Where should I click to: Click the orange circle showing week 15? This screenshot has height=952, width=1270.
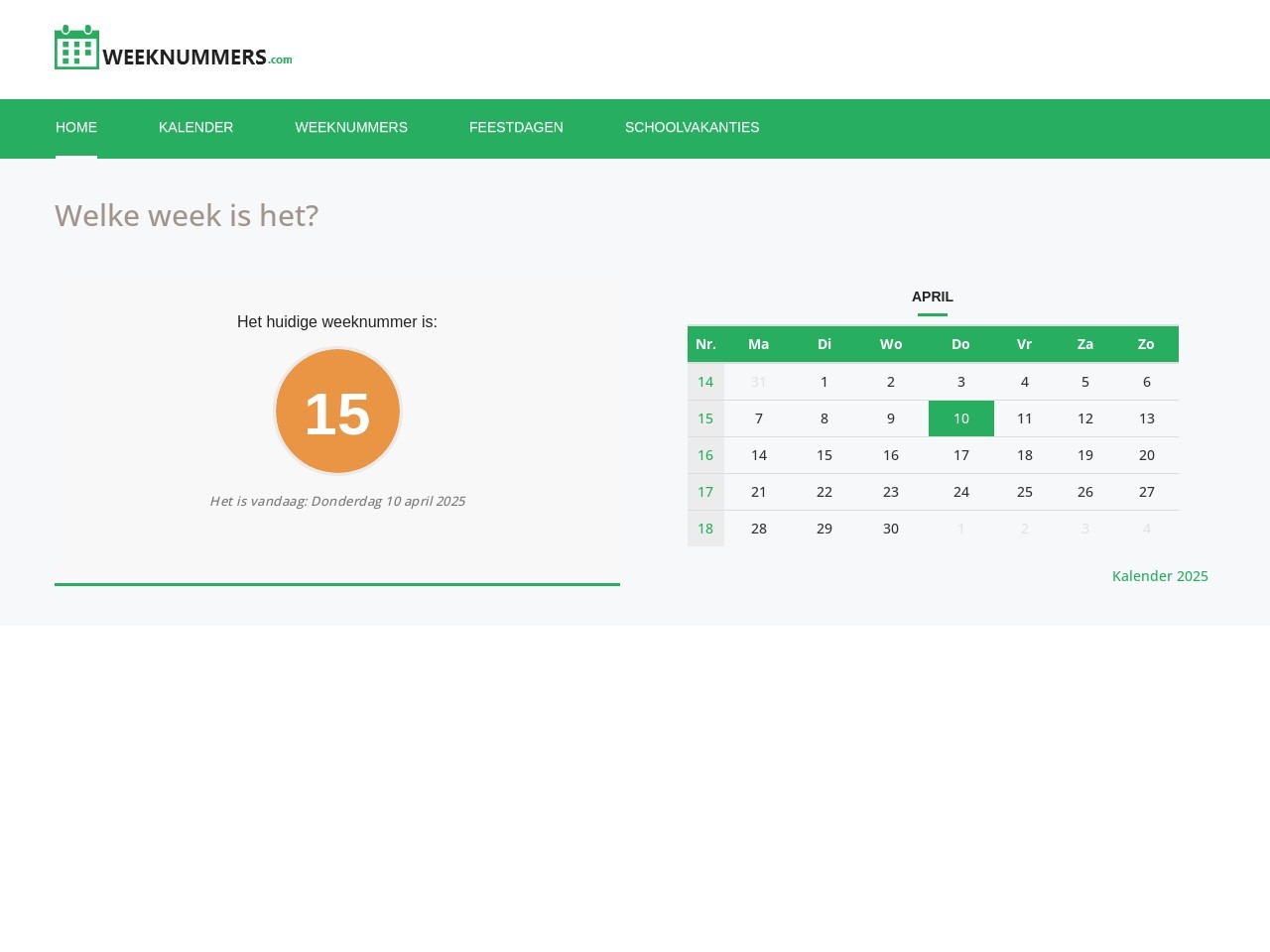click(337, 411)
